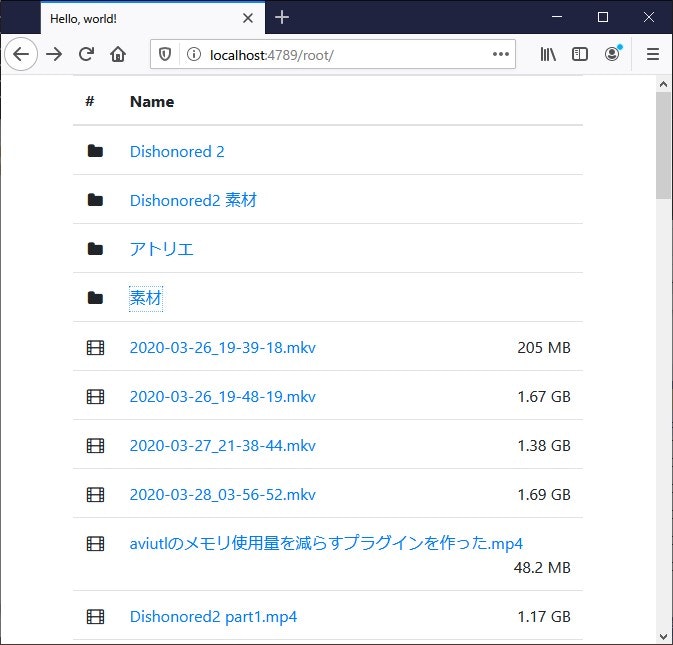Reload the current page
This screenshot has width=673, height=645.
pos(86,54)
